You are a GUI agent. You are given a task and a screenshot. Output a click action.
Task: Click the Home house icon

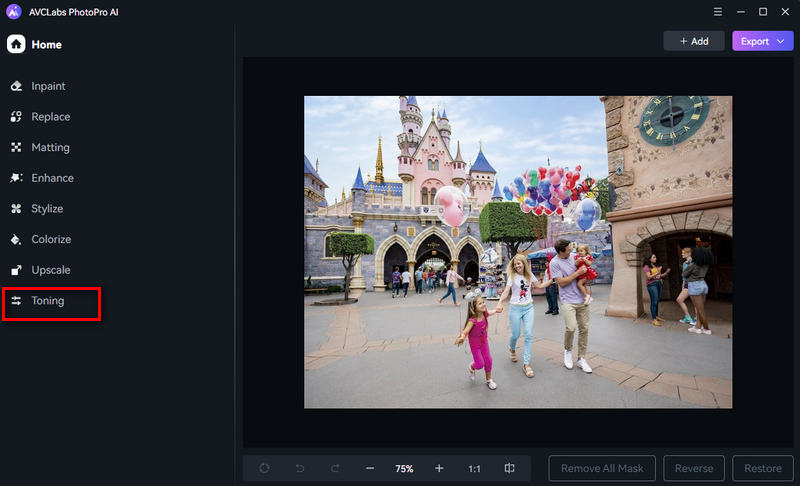(16, 44)
